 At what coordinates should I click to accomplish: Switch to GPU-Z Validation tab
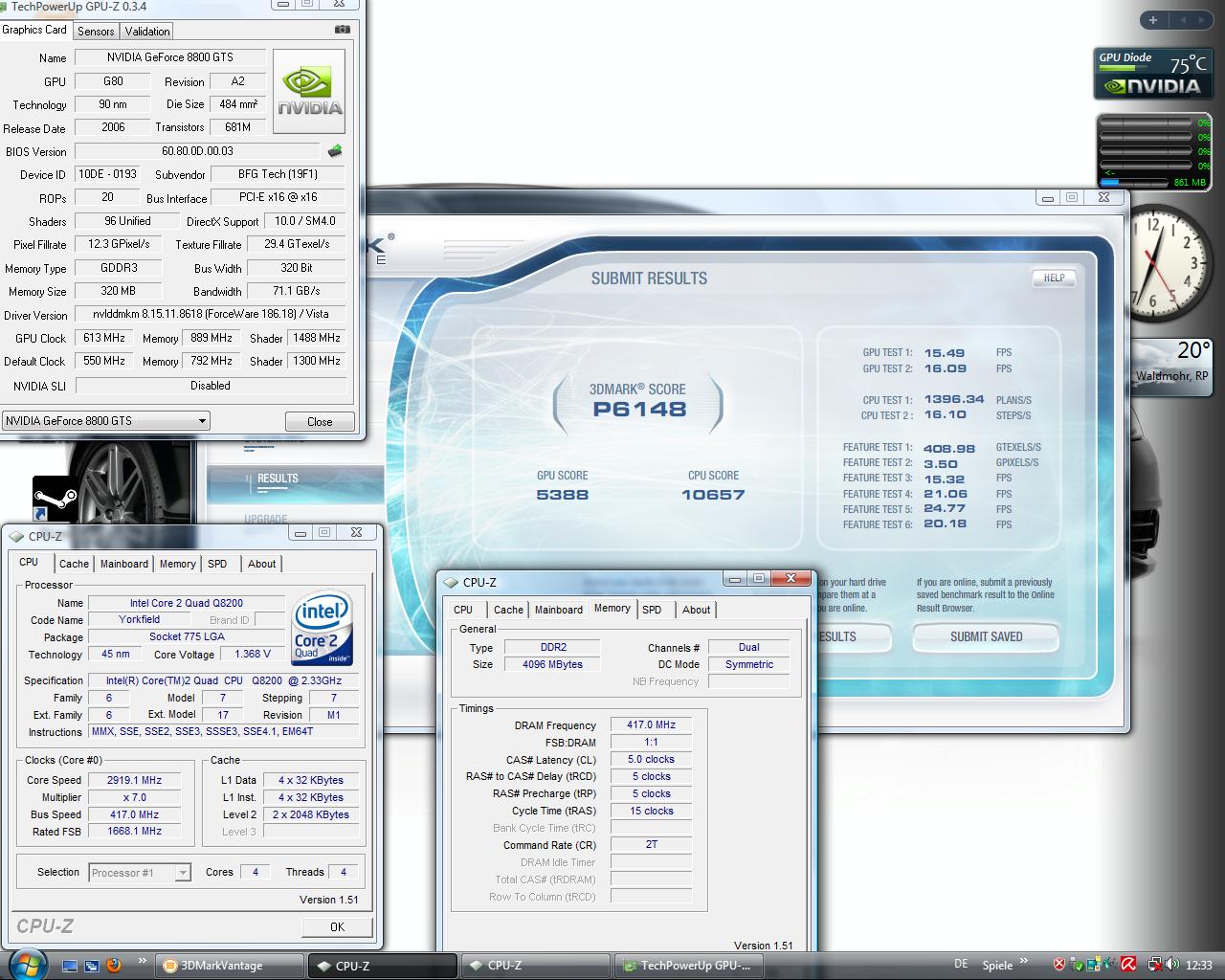click(147, 32)
